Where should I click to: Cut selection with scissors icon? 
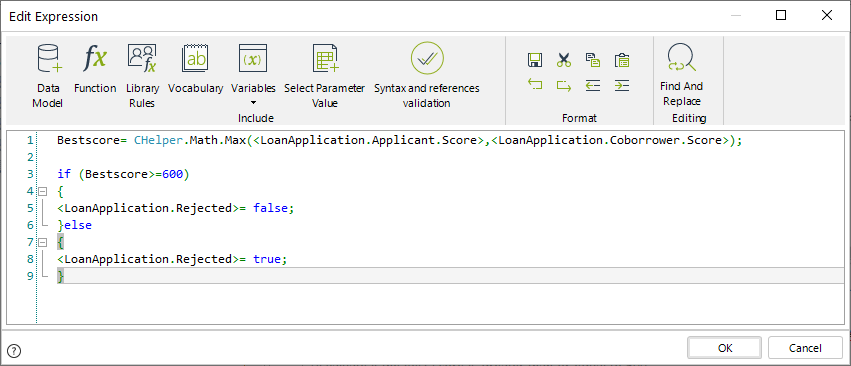[x=564, y=60]
